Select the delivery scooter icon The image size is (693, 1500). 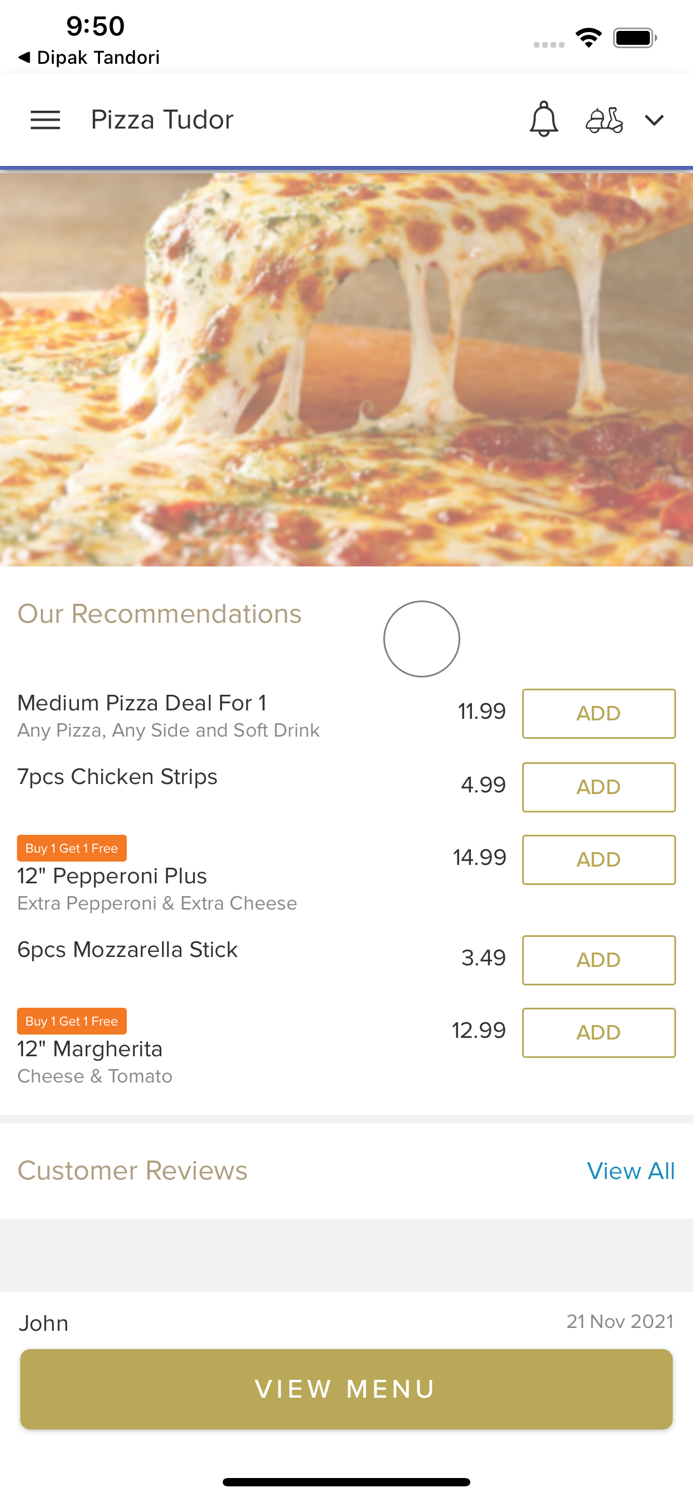604,120
